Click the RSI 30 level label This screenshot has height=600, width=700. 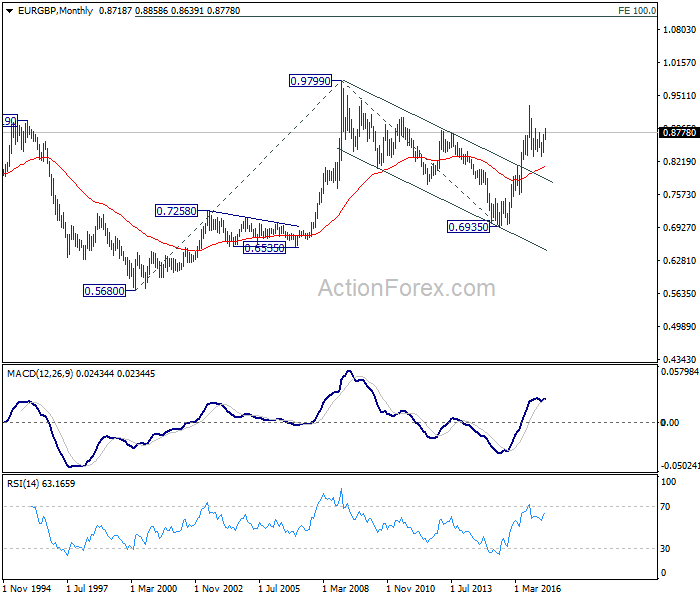pos(665,549)
